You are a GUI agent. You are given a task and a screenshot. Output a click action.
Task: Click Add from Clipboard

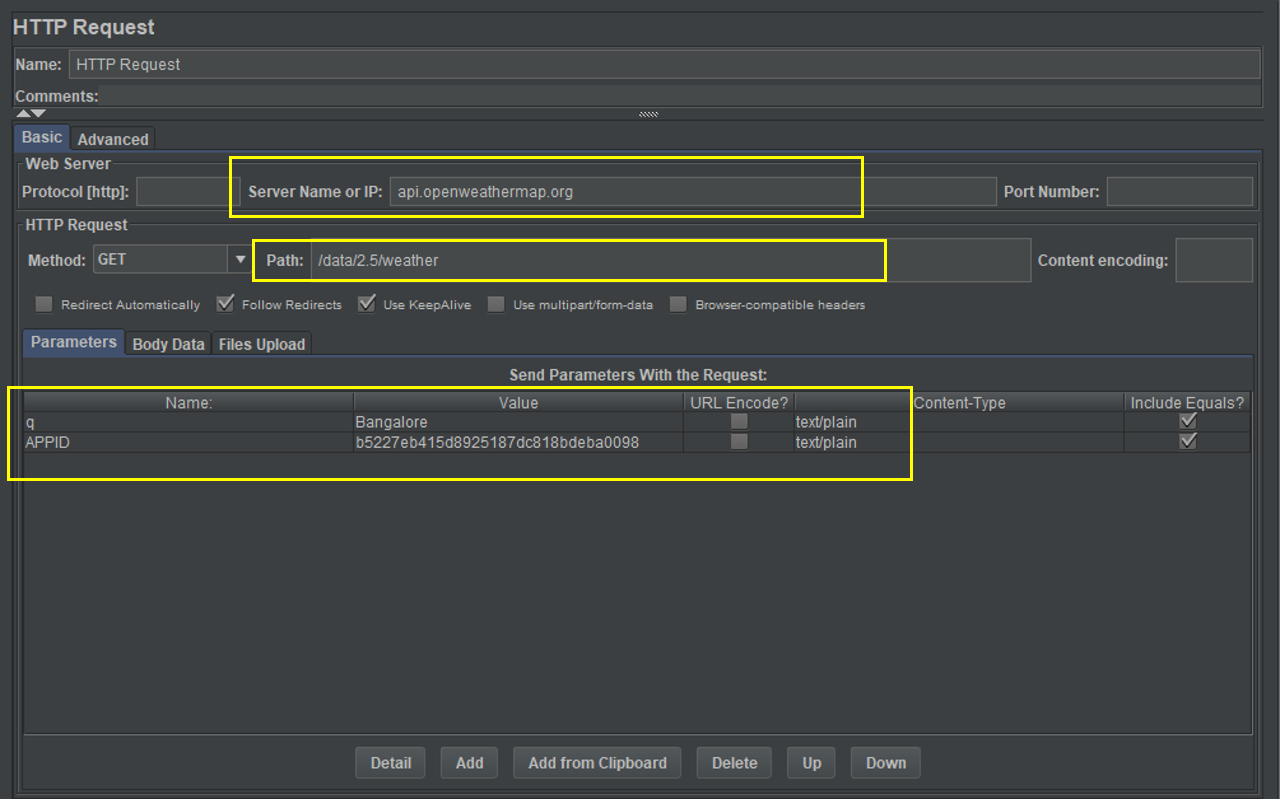tap(597, 762)
